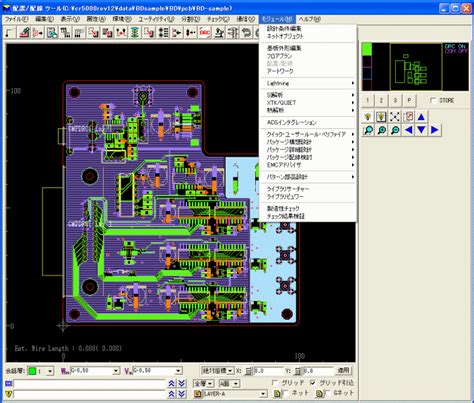Click the red DRC toolbar icon
Screen dimensions: 474x403
[x=205, y=33]
